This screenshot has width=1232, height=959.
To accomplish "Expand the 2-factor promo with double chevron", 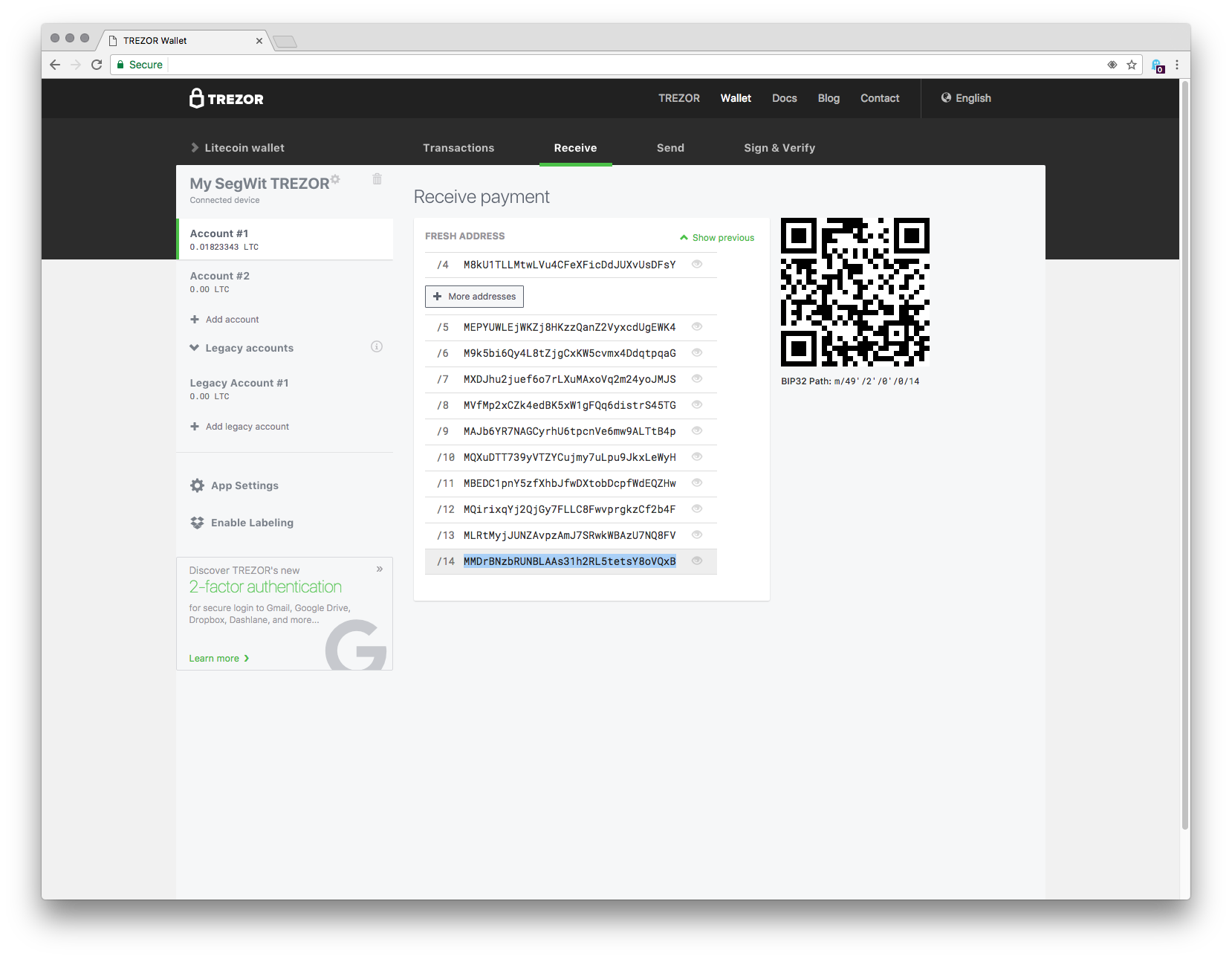I will coord(380,569).
